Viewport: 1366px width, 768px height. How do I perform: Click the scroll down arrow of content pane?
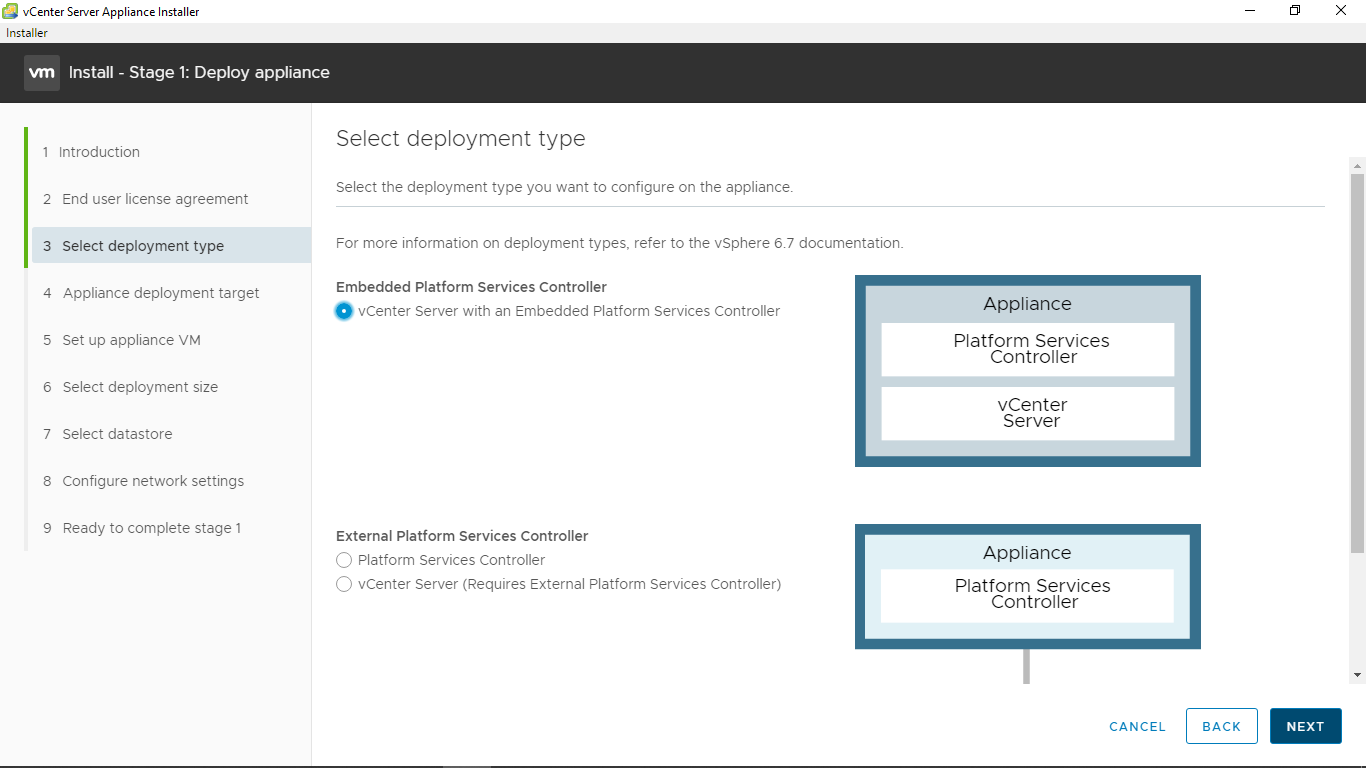pos(1357,675)
